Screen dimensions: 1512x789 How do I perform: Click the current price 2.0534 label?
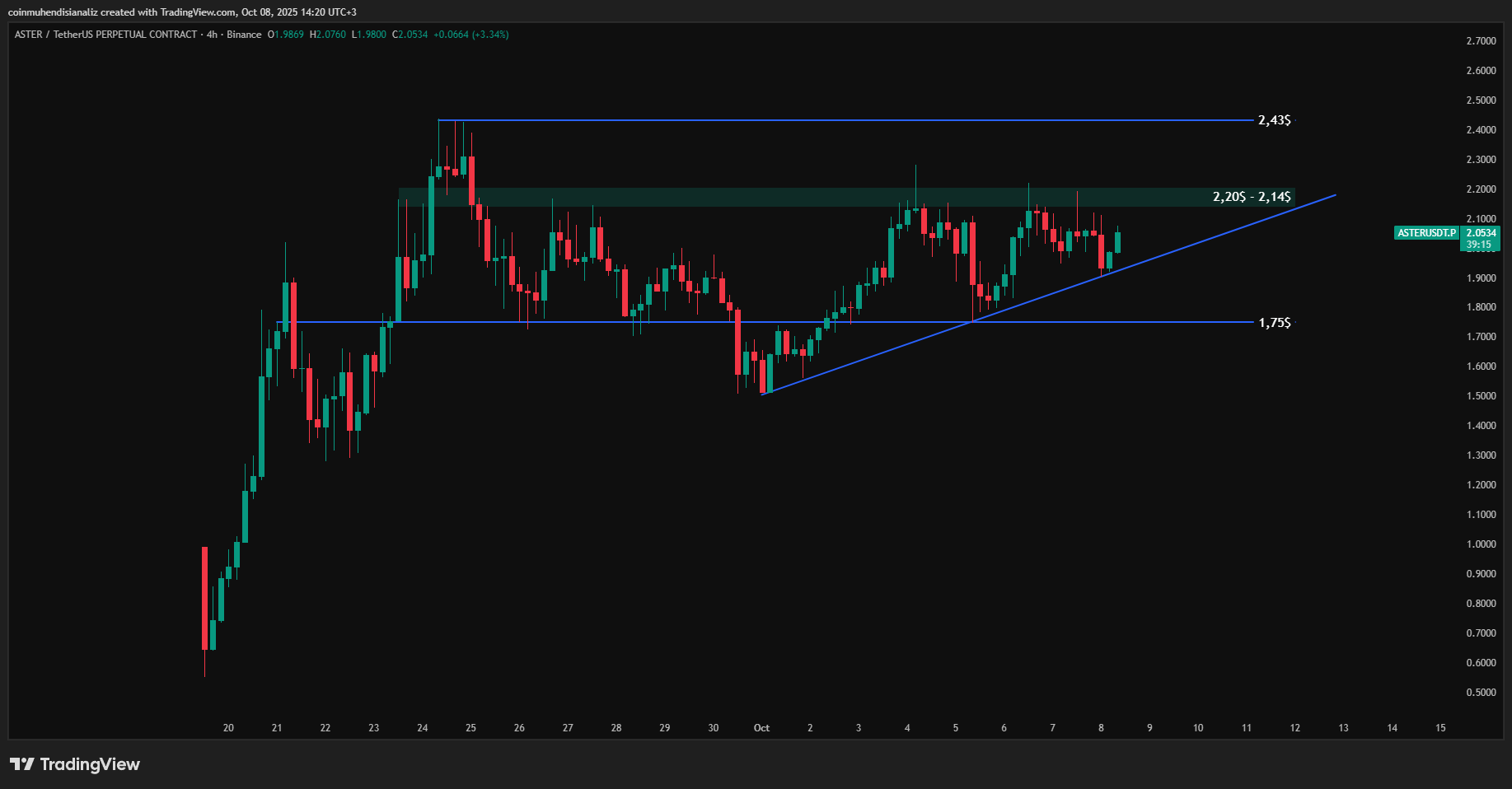(1481, 233)
